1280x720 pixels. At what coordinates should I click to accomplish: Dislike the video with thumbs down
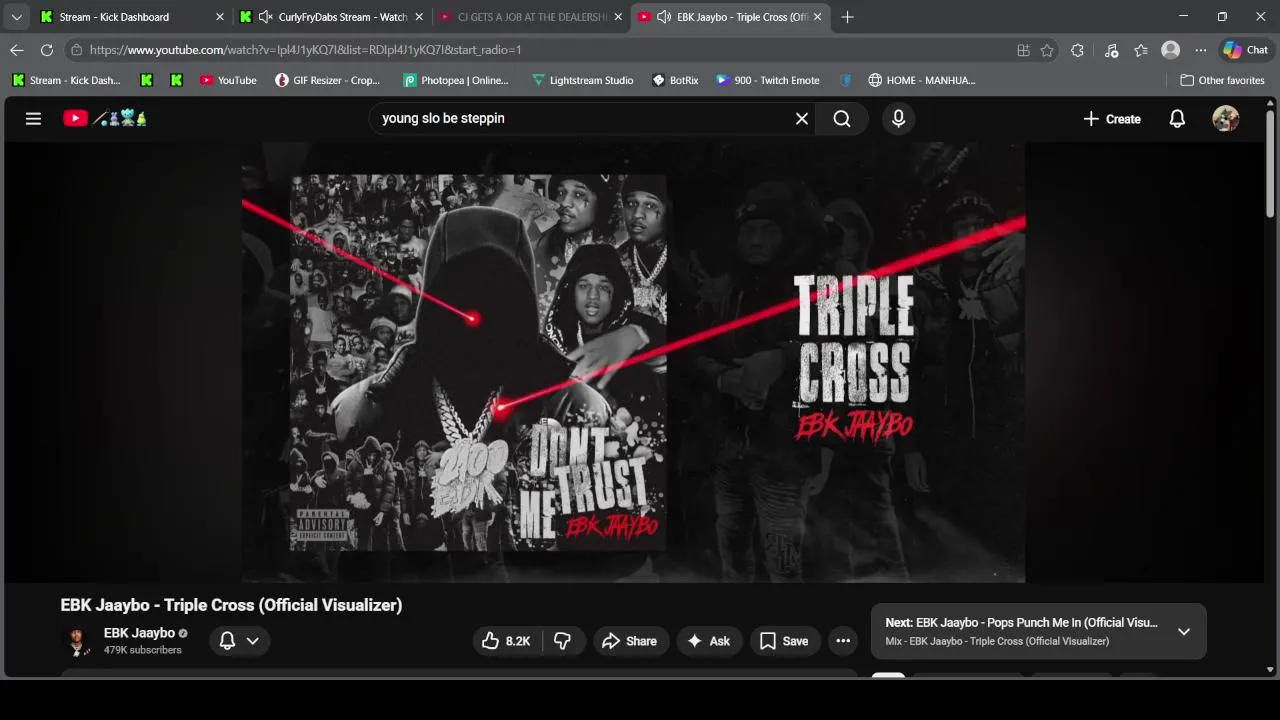click(563, 641)
